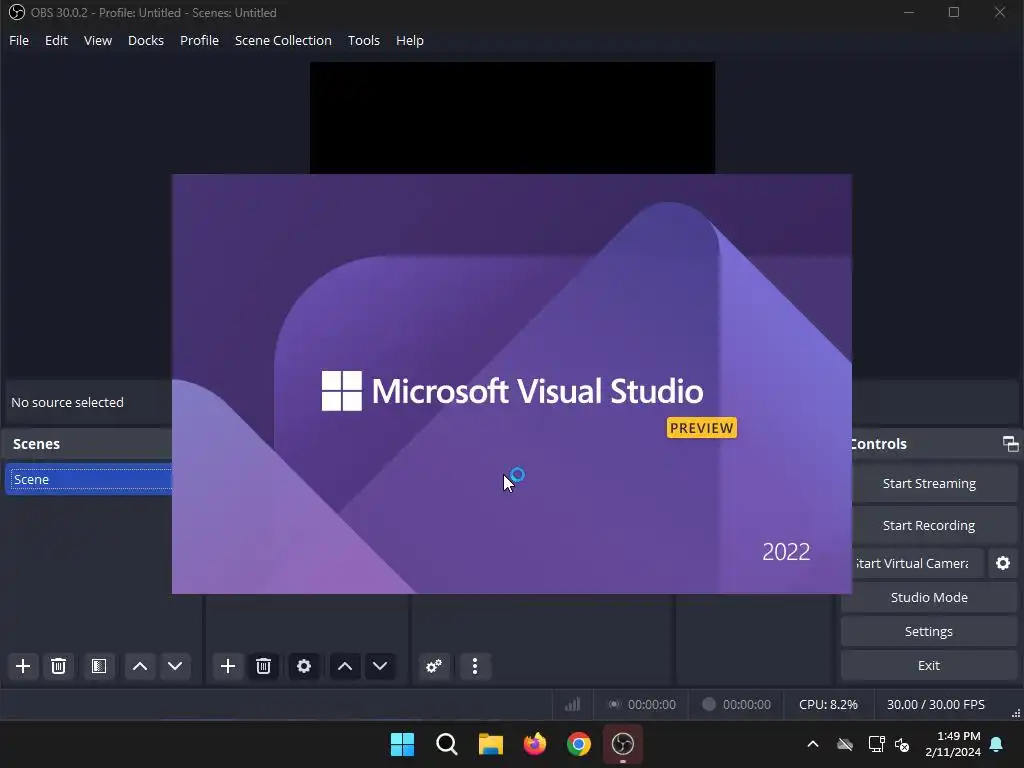Viewport: 1024px width, 768px height.
Task: Open the File menu
Action: 19,40
